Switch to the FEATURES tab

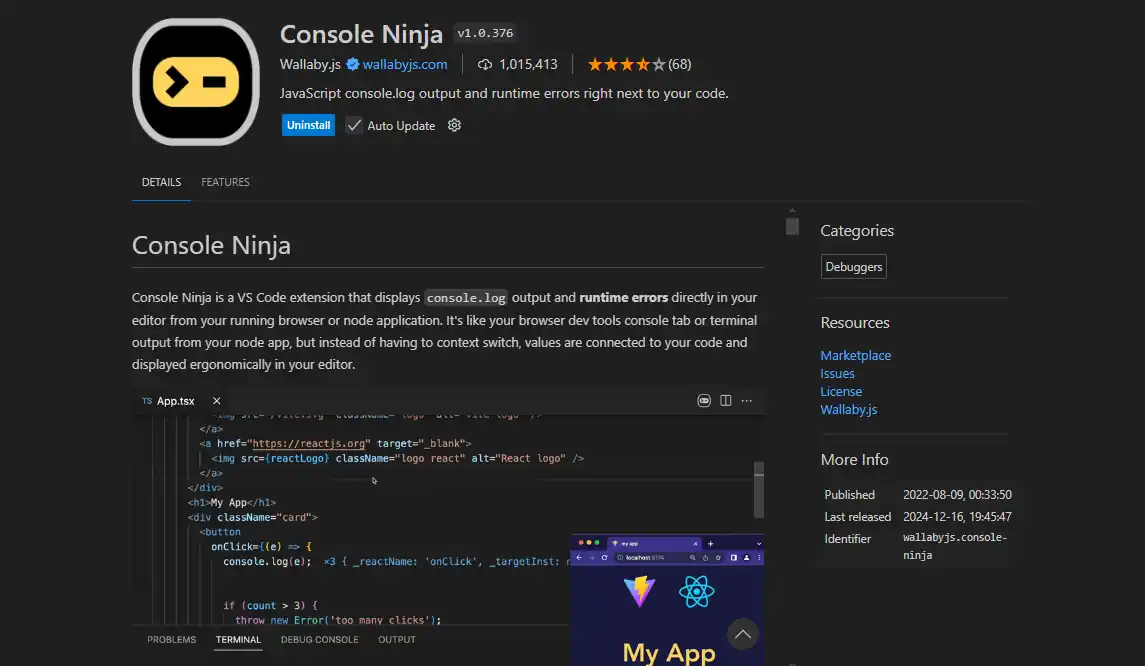pyautogui.click(x=226, y=182)
